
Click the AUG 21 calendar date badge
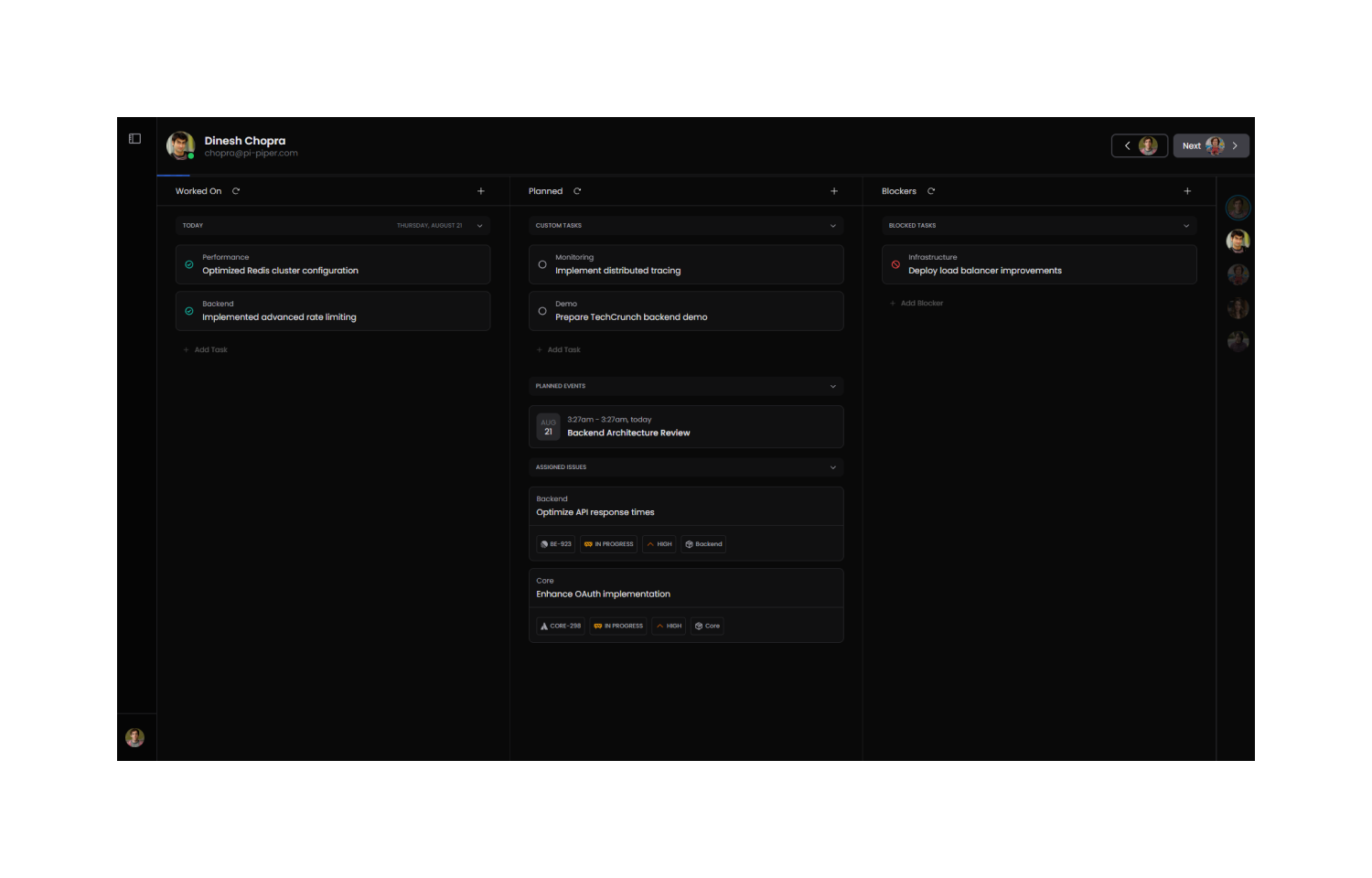[x=548, y=427]
